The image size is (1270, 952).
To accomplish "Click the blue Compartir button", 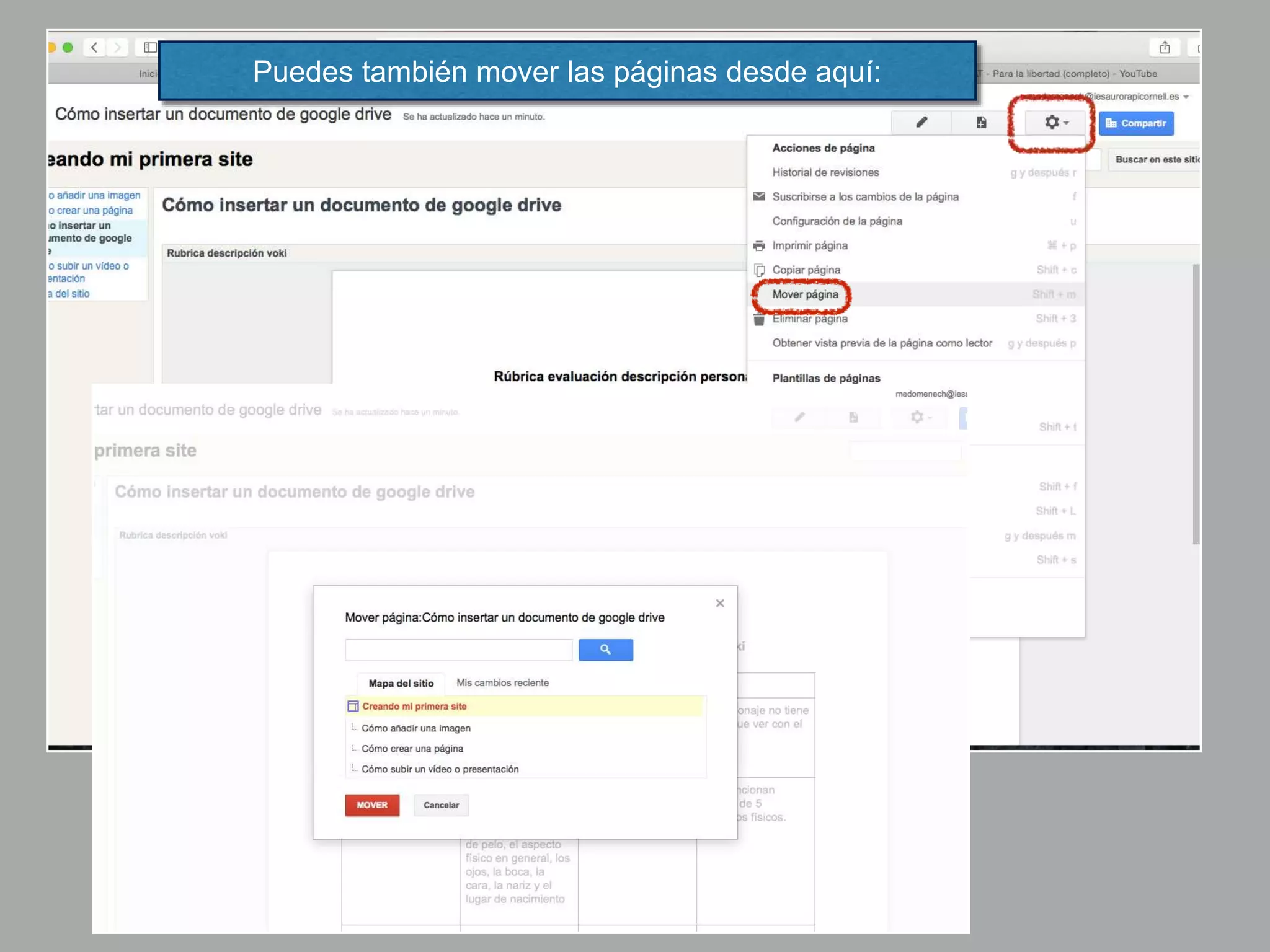I will (x=1136, y=123).
